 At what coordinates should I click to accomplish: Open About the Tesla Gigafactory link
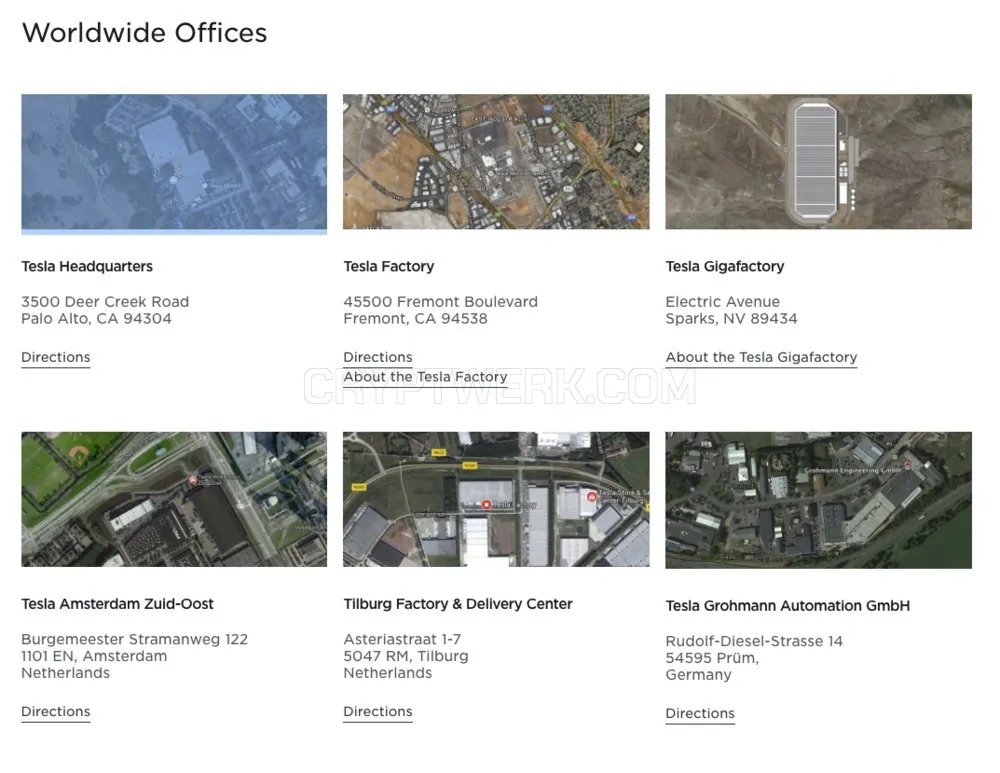761,357
